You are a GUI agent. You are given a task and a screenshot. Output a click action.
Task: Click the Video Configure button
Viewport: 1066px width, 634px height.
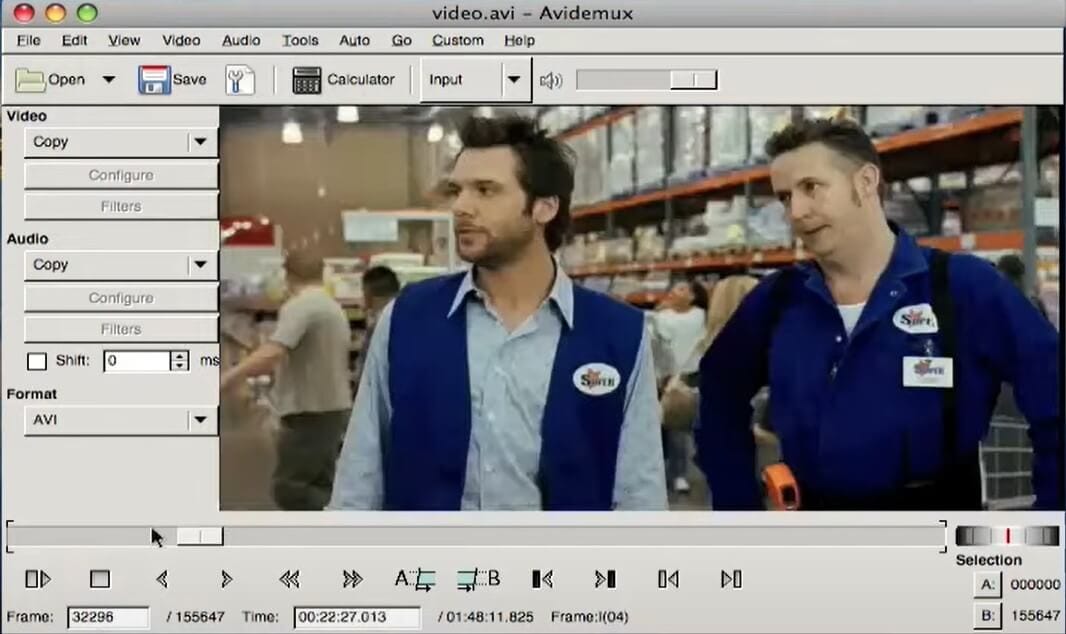[x=121, y=175]
